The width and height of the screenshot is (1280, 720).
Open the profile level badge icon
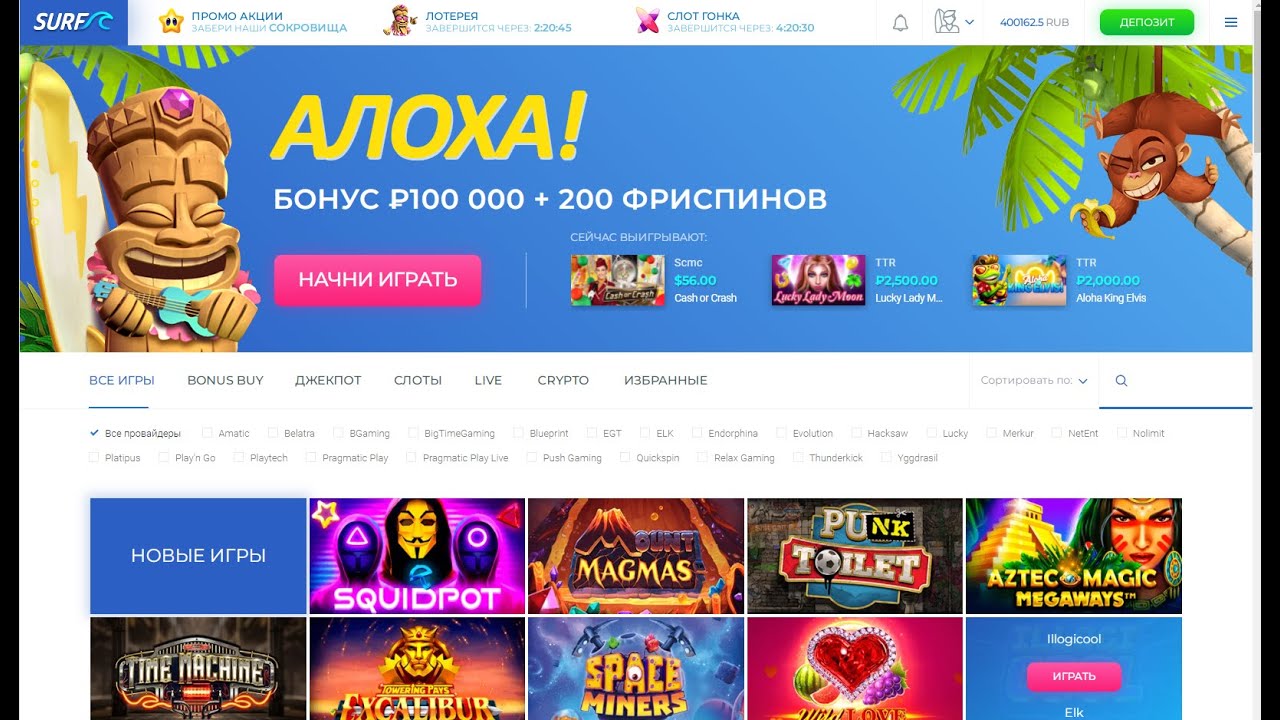tap(947, 21)
